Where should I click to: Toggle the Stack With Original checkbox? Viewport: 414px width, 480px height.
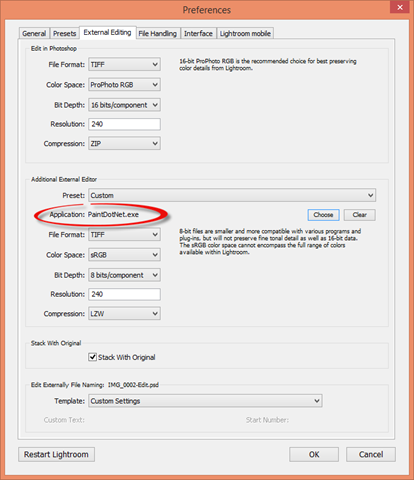coord(92,357)
